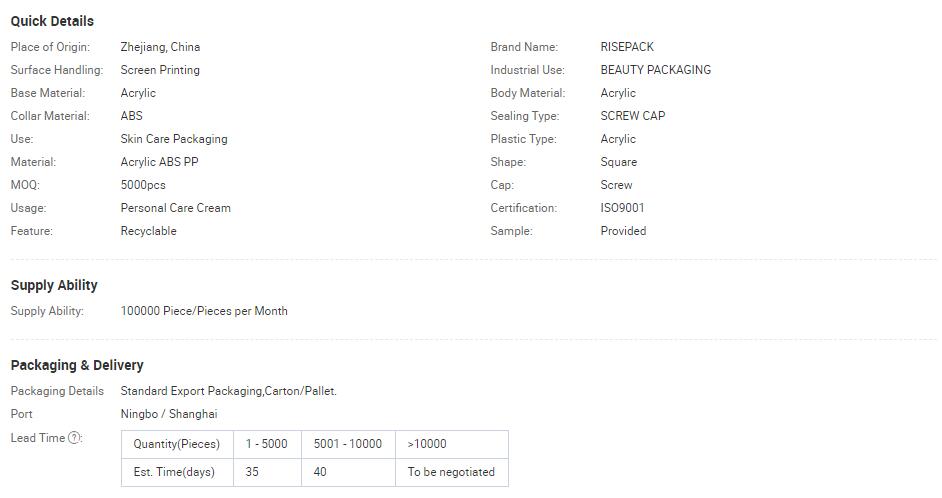Click the Supply Ability section heading
Image resolution: width=942 pixels, height=498 pixels.
click(54, 285)
